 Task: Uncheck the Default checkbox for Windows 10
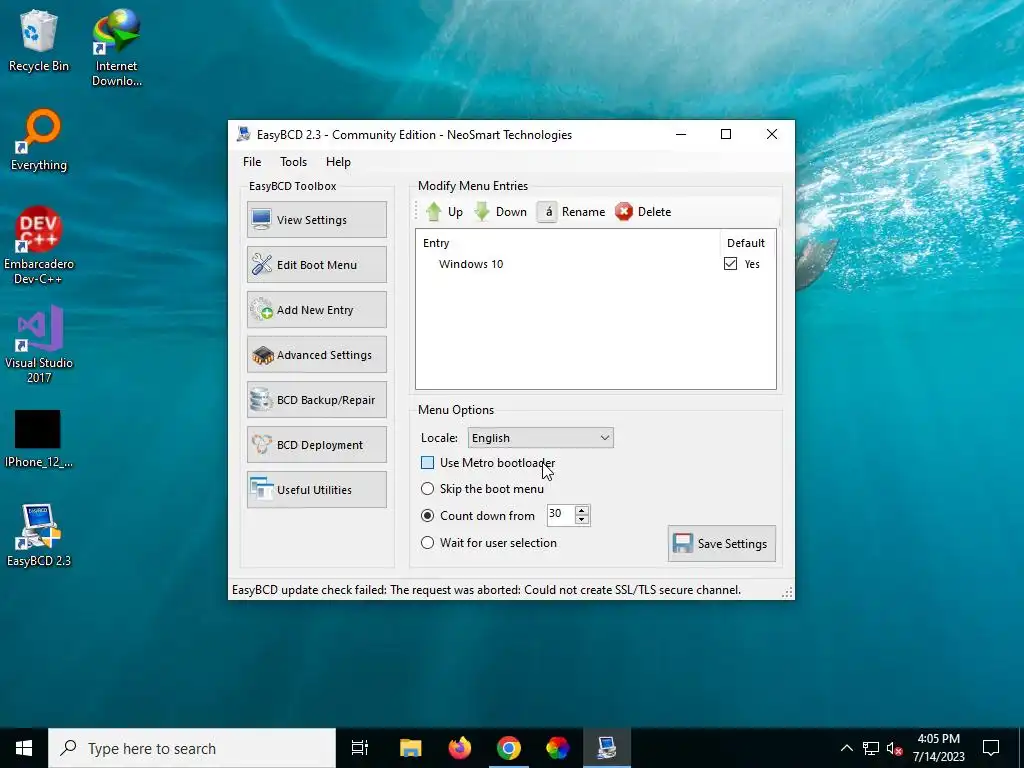point(730,264)
